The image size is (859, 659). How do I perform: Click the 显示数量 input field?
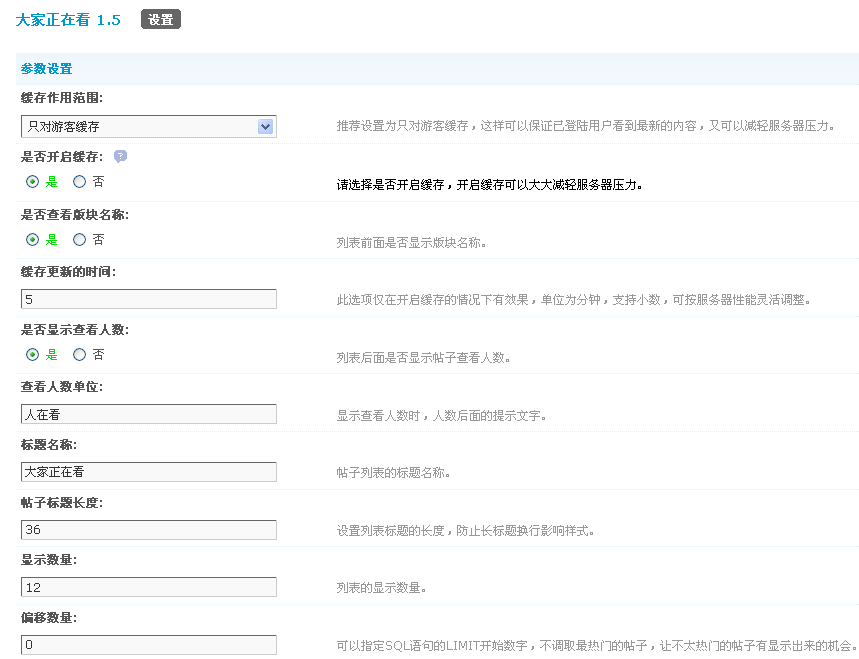tap(148, 587)
